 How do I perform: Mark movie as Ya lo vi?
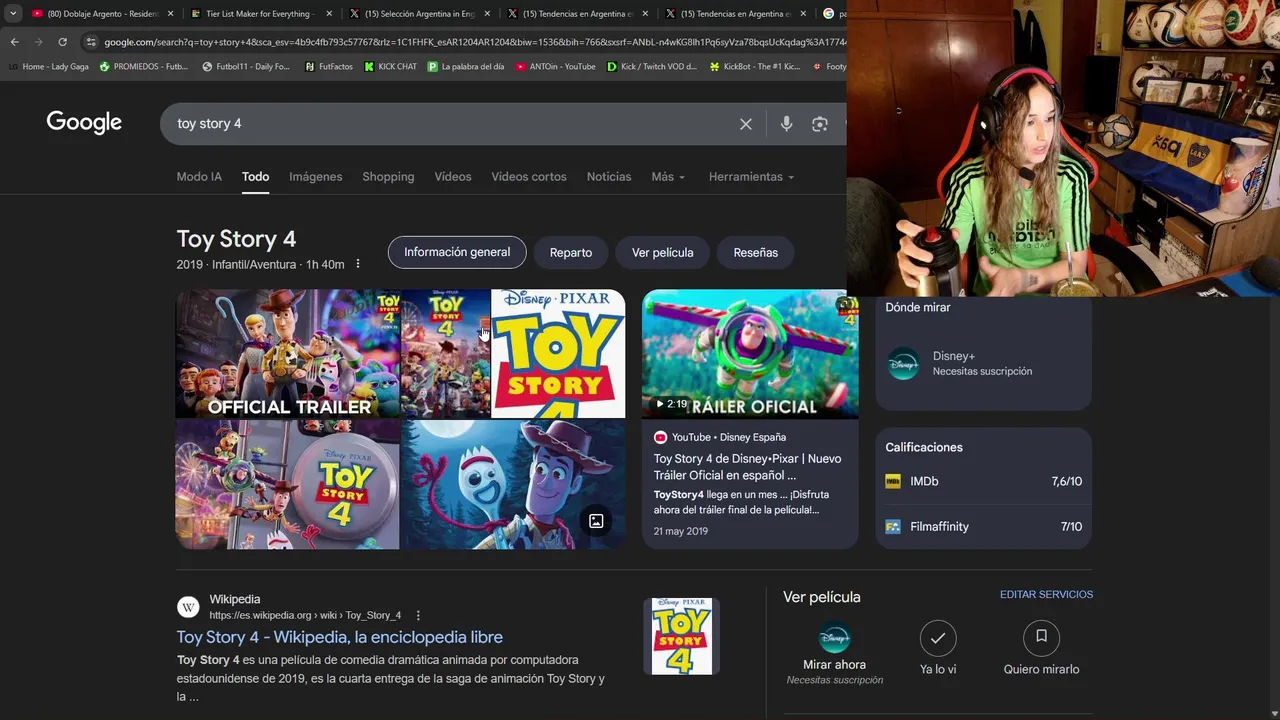(x=938, y=648)
